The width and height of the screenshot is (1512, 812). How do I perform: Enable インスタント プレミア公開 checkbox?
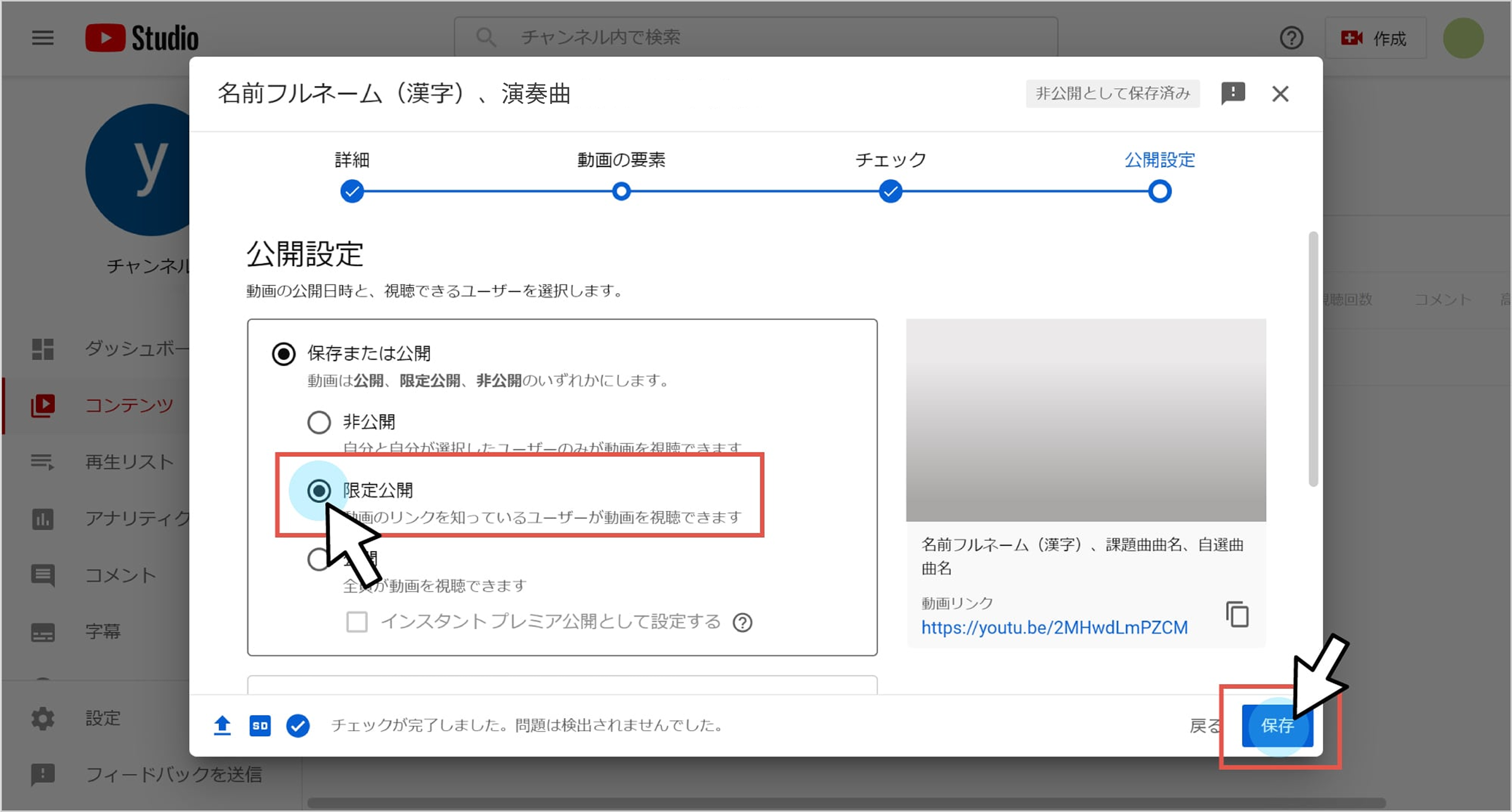click(357, 622)
